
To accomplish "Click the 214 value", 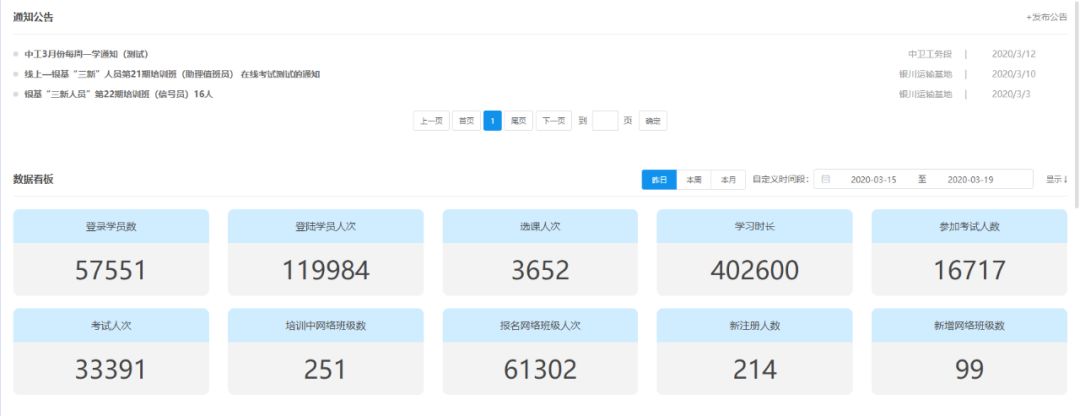I will coord(755,370).
